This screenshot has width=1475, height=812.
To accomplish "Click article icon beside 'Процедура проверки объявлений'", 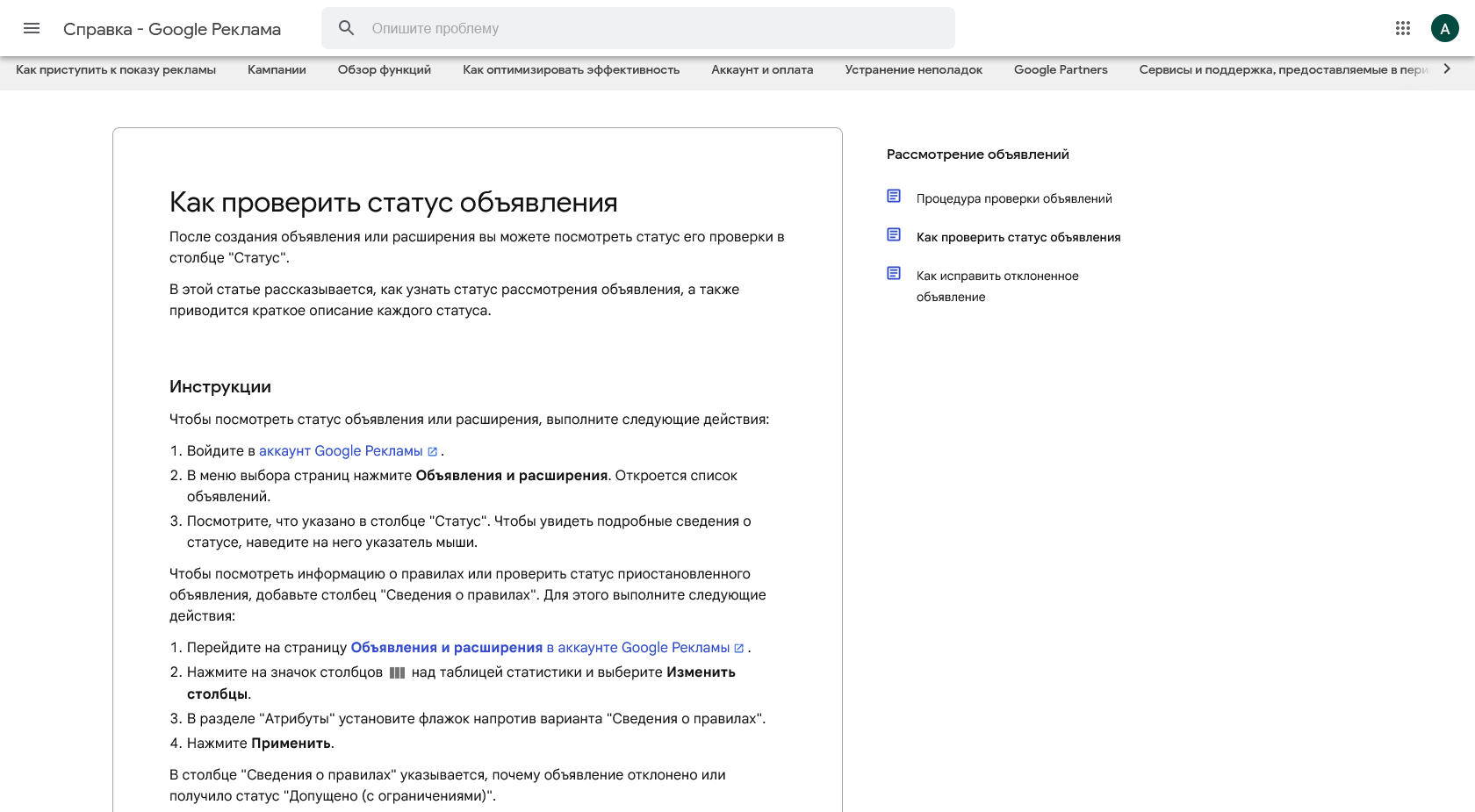I will [x=894, y=196].
